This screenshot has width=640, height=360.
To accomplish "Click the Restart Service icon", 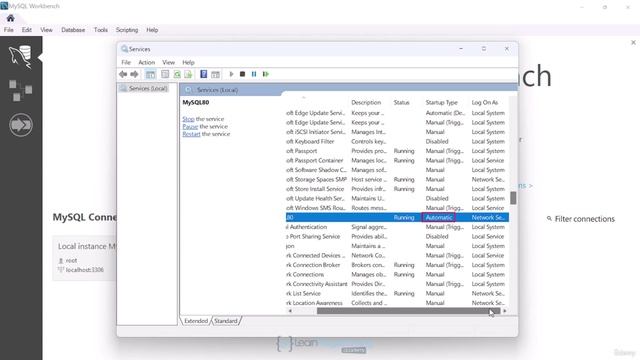I will click(x=266, y=74).
